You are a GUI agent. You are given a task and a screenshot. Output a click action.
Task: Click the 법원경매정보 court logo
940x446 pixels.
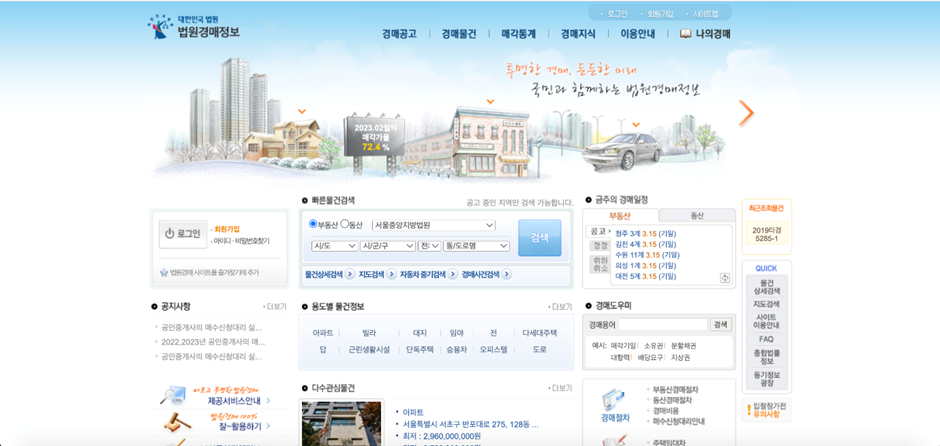click(x=194, y=27)
